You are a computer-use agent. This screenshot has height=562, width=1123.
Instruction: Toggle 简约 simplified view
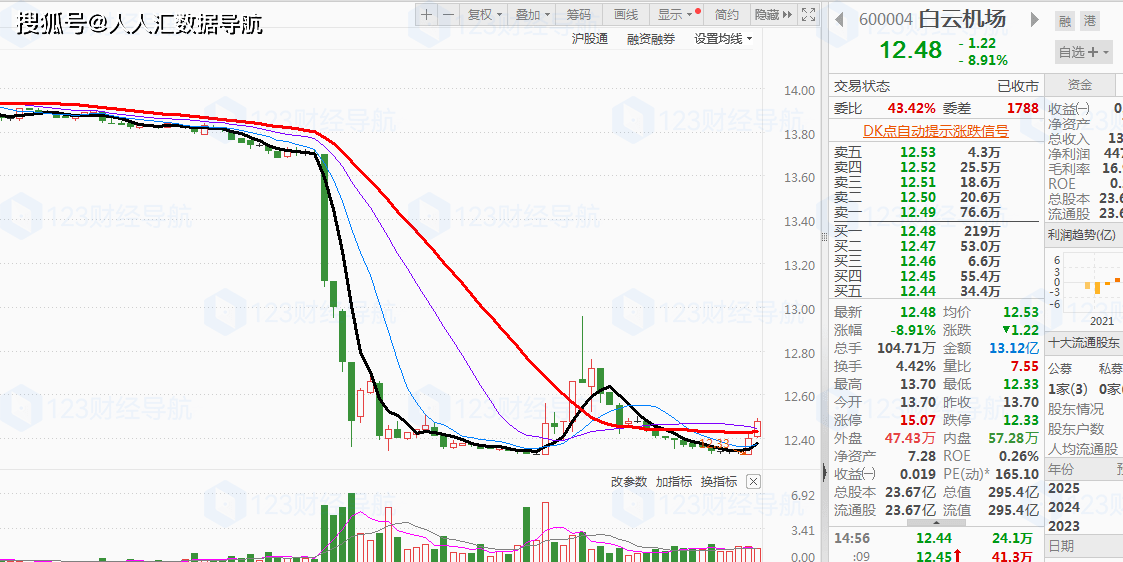tap(727, 14)
